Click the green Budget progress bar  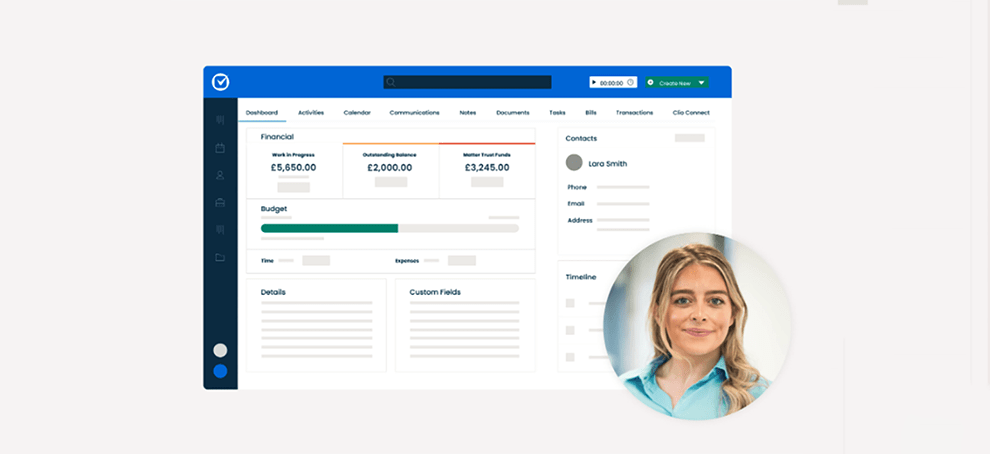click(x=330, y=228)
